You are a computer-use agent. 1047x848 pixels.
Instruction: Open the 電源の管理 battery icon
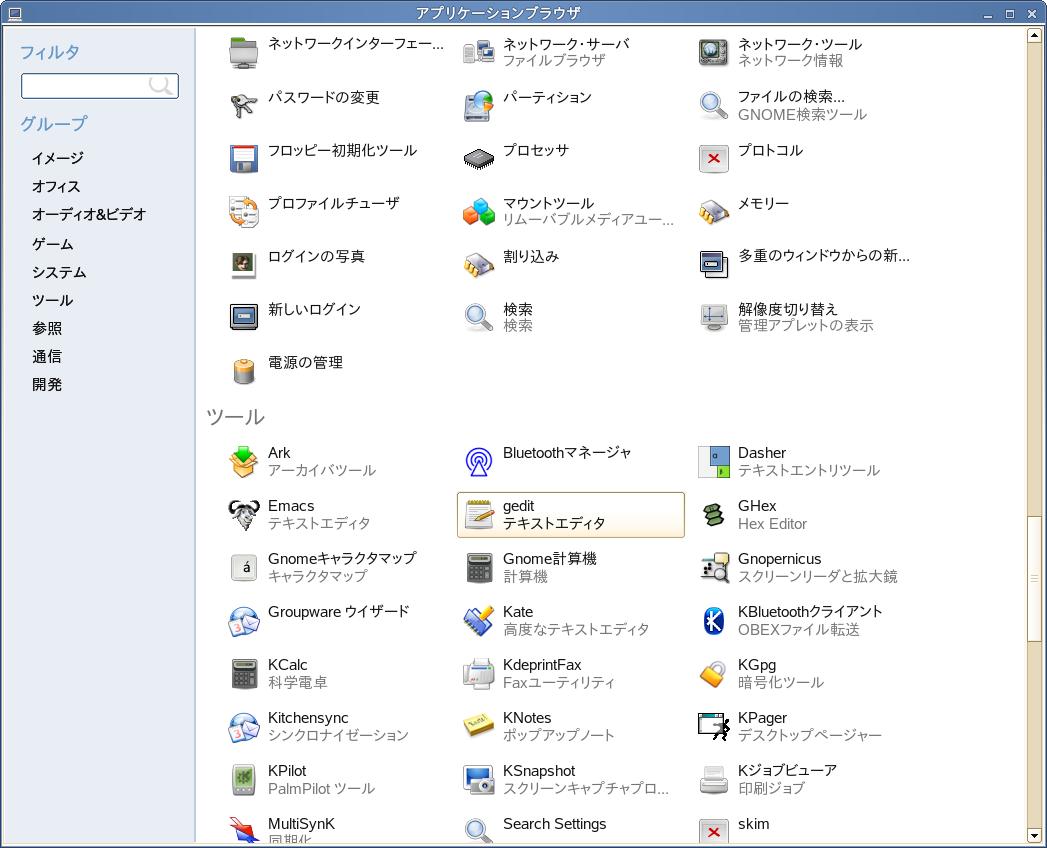pos(244,371)
